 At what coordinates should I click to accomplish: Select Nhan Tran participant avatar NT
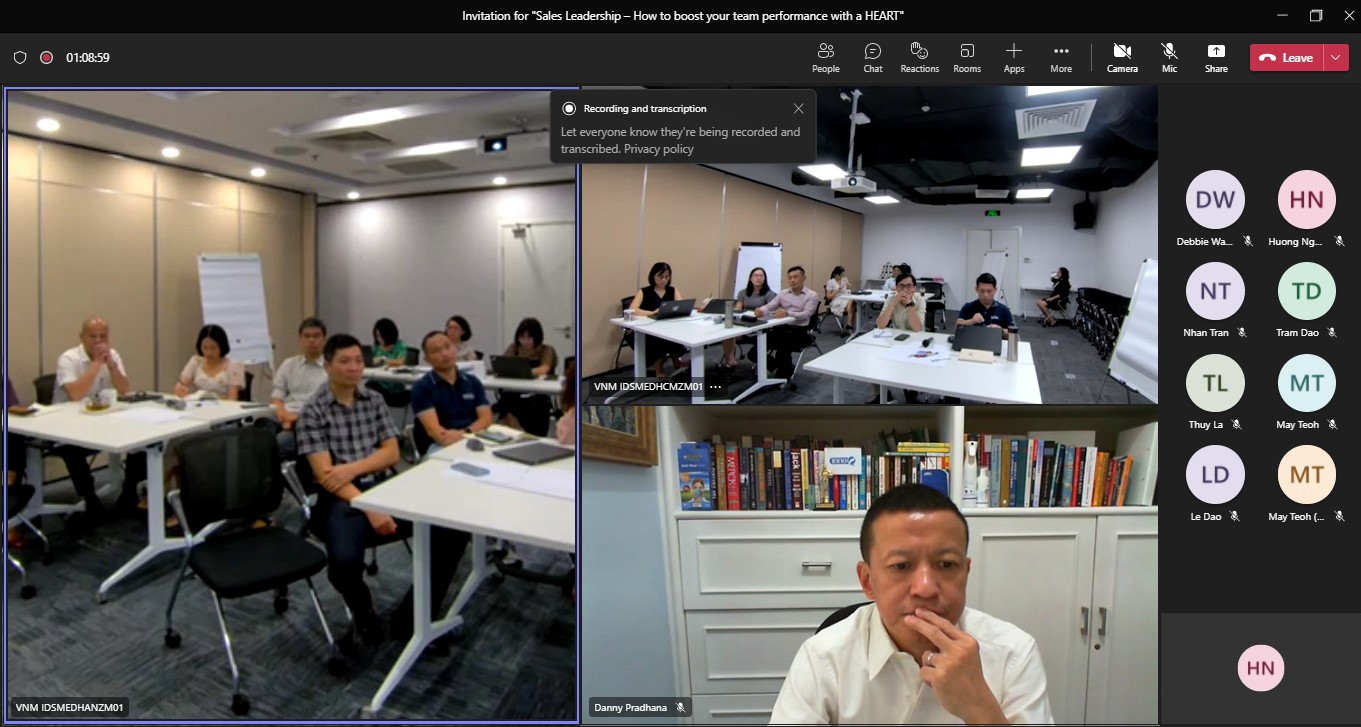[x=1215, y=291]
